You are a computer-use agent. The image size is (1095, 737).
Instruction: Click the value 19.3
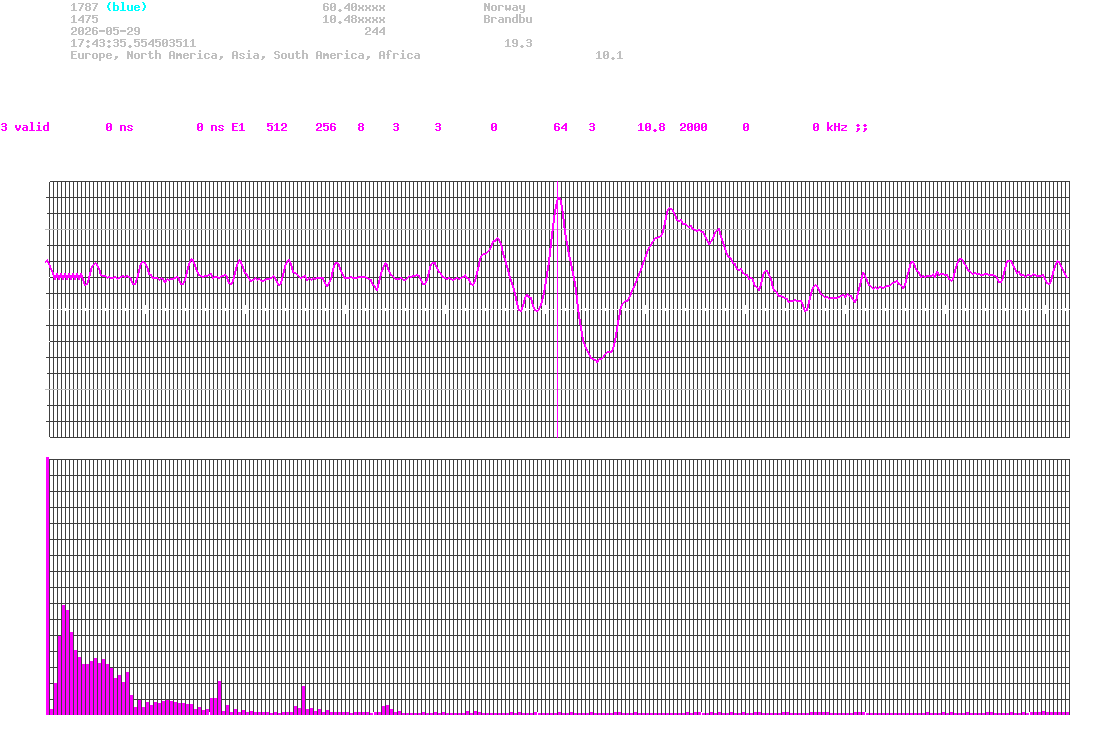click(x=518, y=43)
